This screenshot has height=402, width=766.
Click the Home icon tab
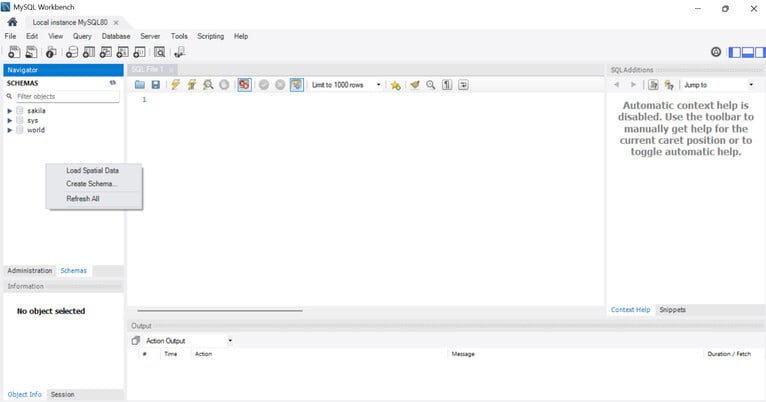coord(12,22)
